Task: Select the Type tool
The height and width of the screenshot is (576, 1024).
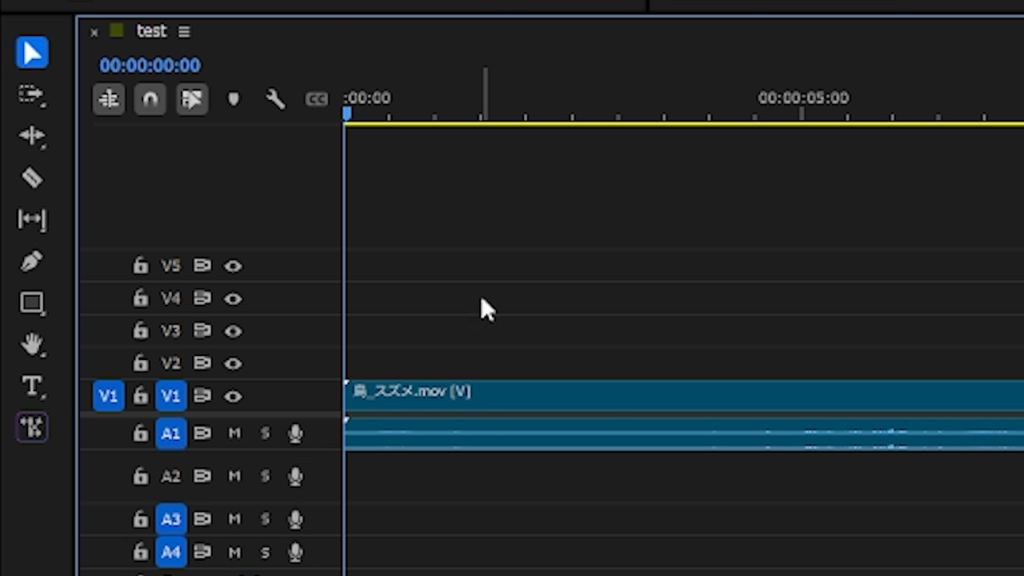Action: (32, 387)
